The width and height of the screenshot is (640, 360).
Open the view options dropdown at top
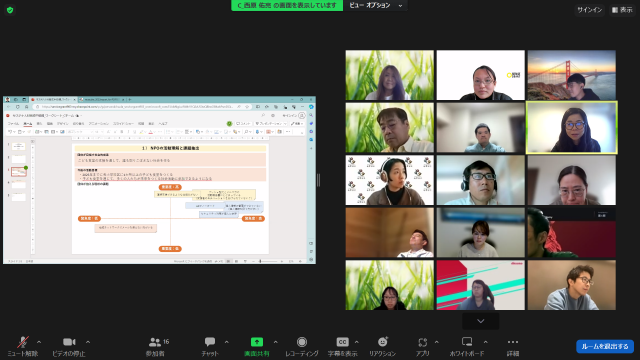pos(376,5)
